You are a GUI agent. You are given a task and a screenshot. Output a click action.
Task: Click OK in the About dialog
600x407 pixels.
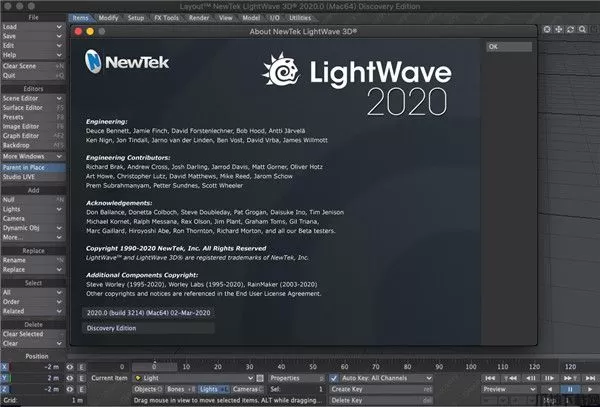[x=509, y=47]
